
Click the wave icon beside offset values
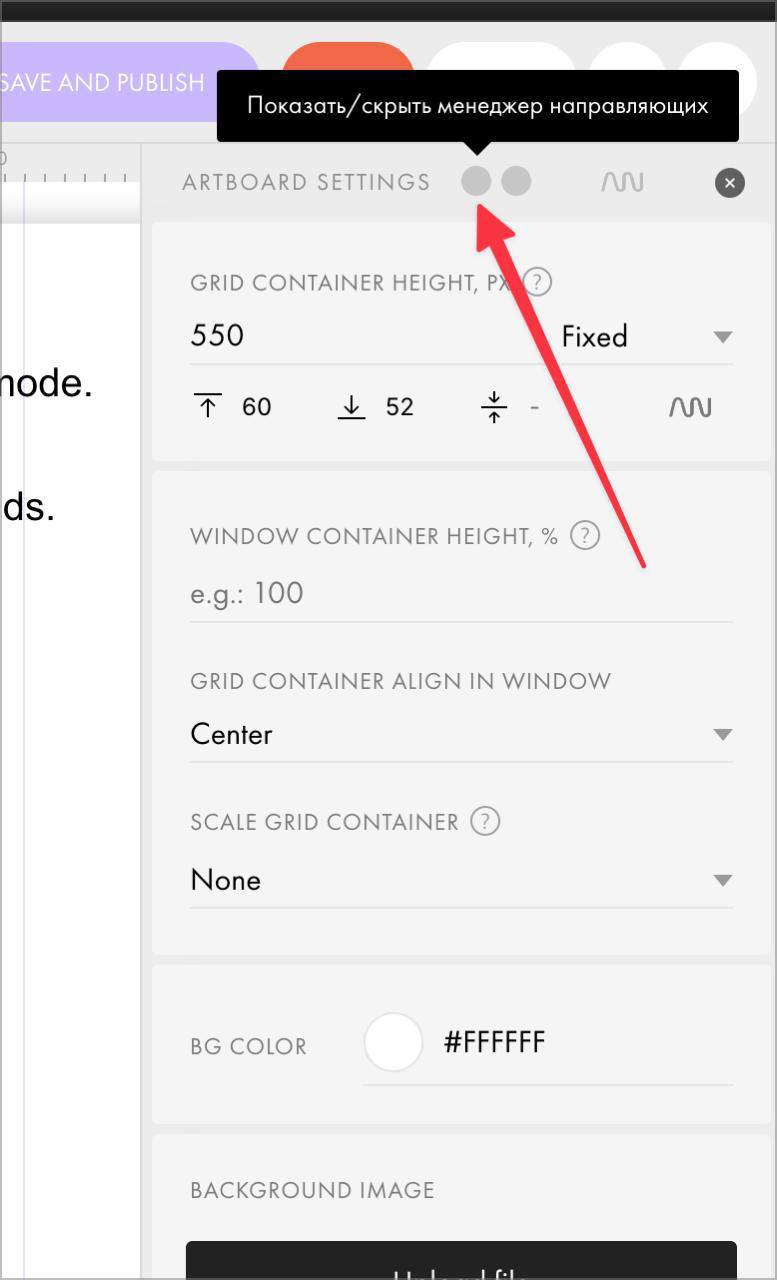(690, 407)
